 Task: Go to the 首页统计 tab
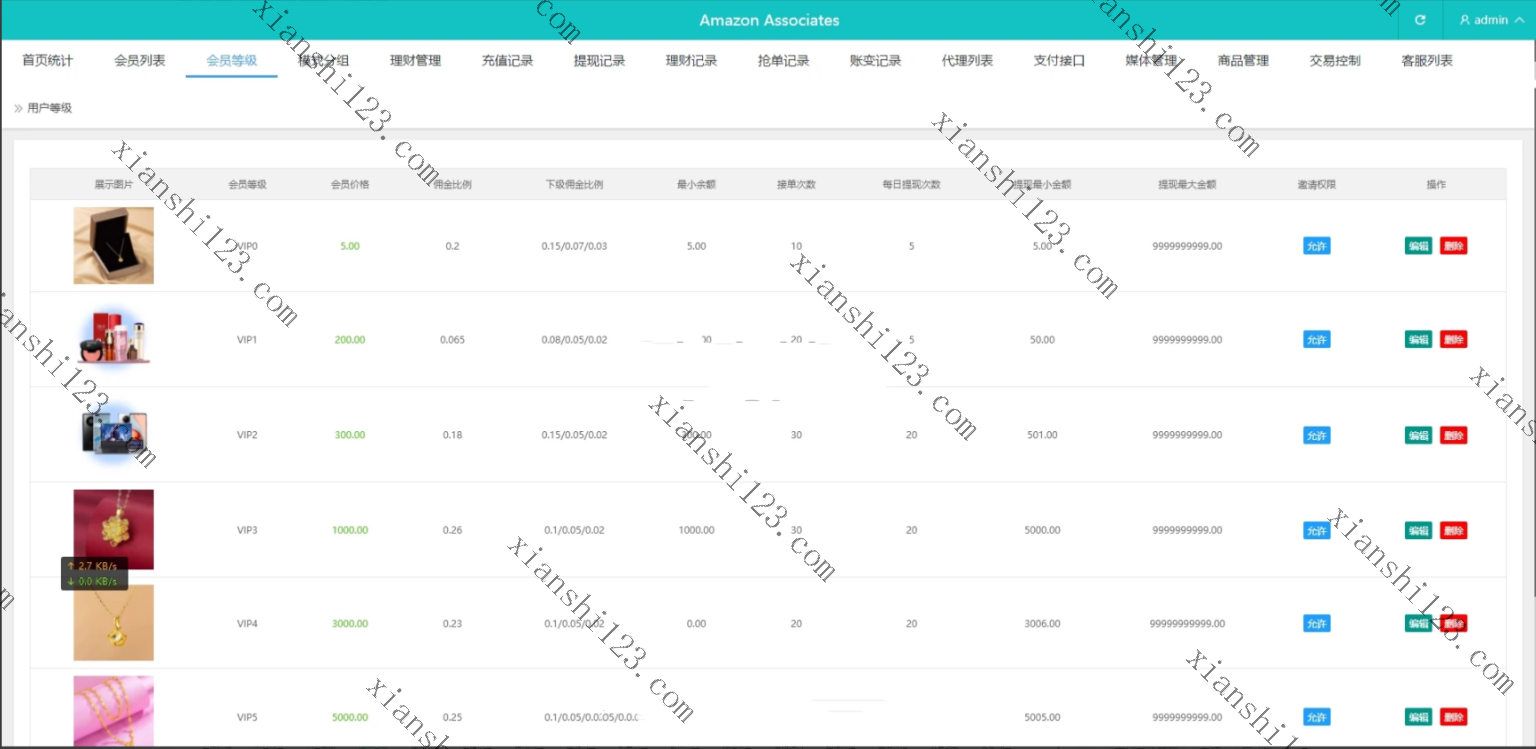48,60
